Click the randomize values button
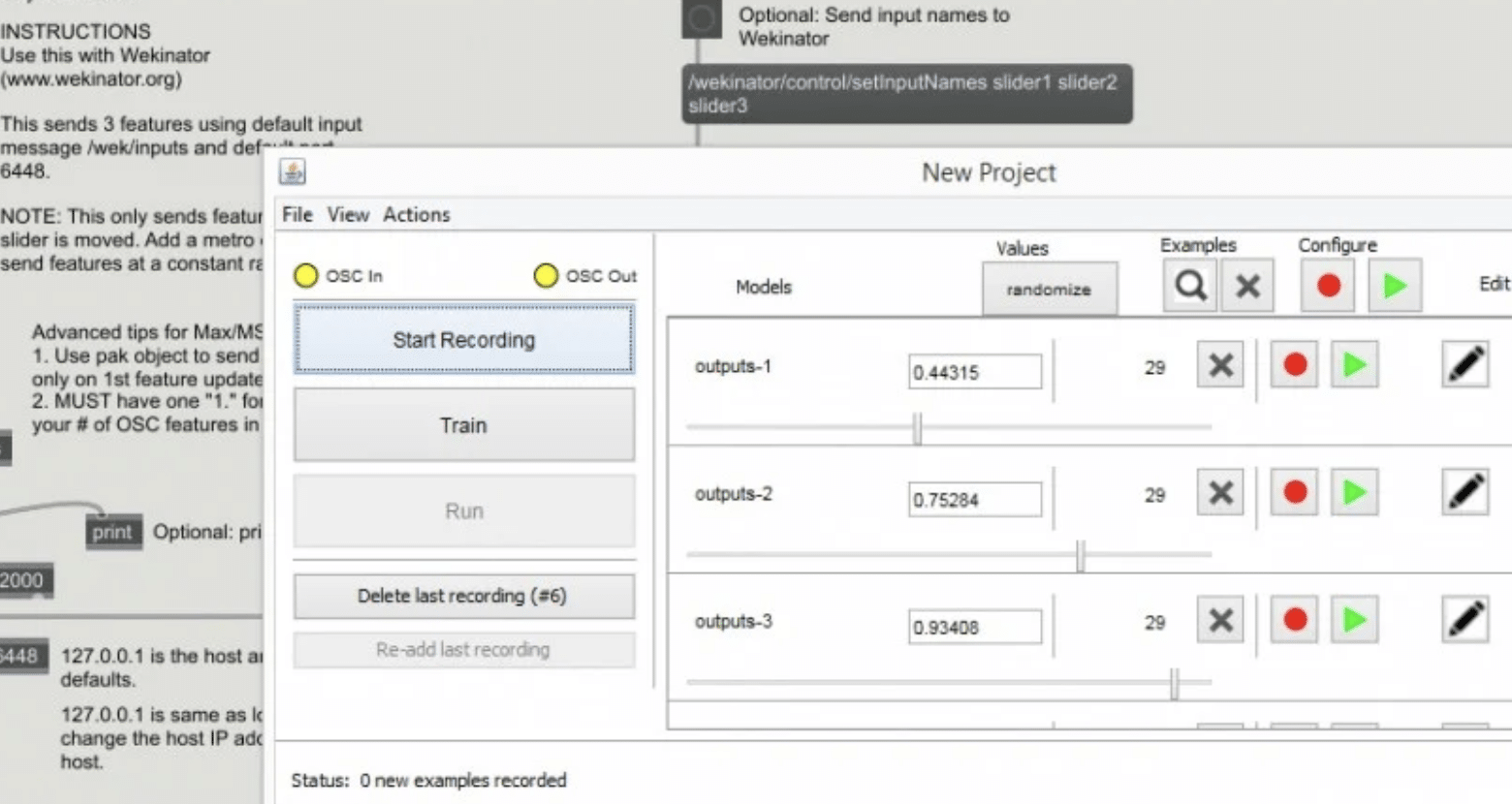The height and width of the screenshot is (804, 1512). point(1049,289)
